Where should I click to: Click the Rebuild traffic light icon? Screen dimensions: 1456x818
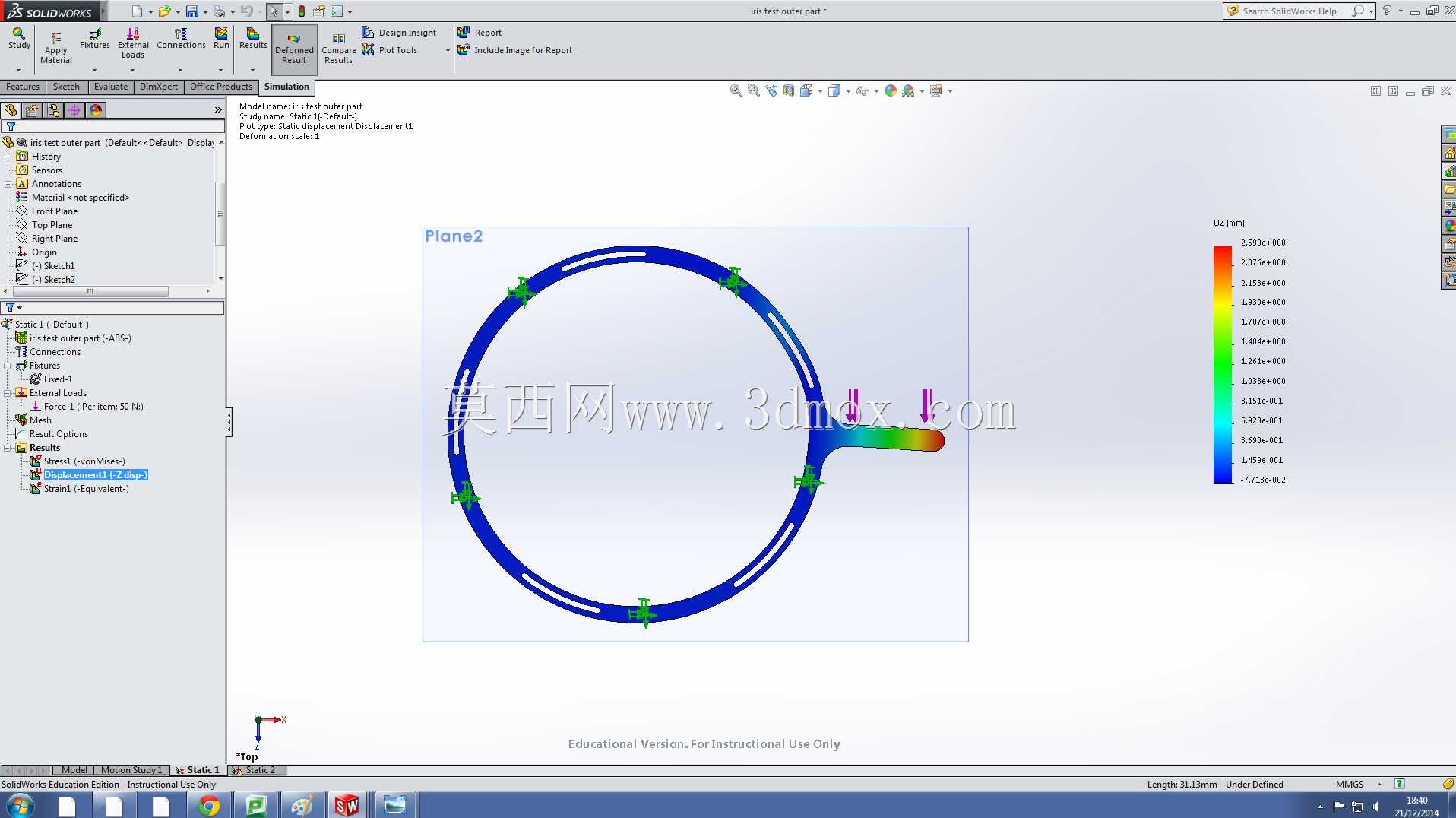[x=302, y=11]
